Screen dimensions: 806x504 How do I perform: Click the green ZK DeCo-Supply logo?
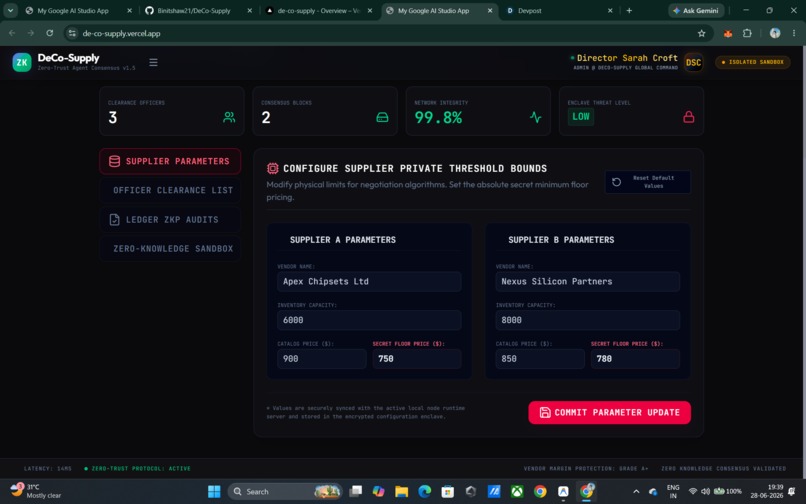point(22,62)
